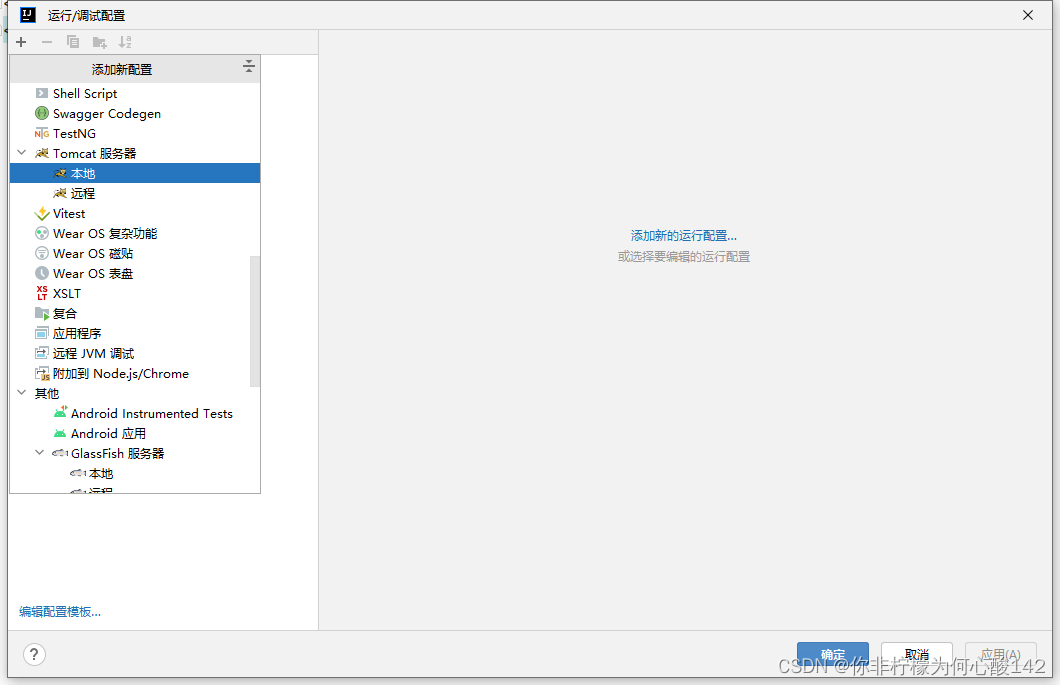
Task: Click the 远程 JVM 调试 icon
Action: [x=42, y=353]
